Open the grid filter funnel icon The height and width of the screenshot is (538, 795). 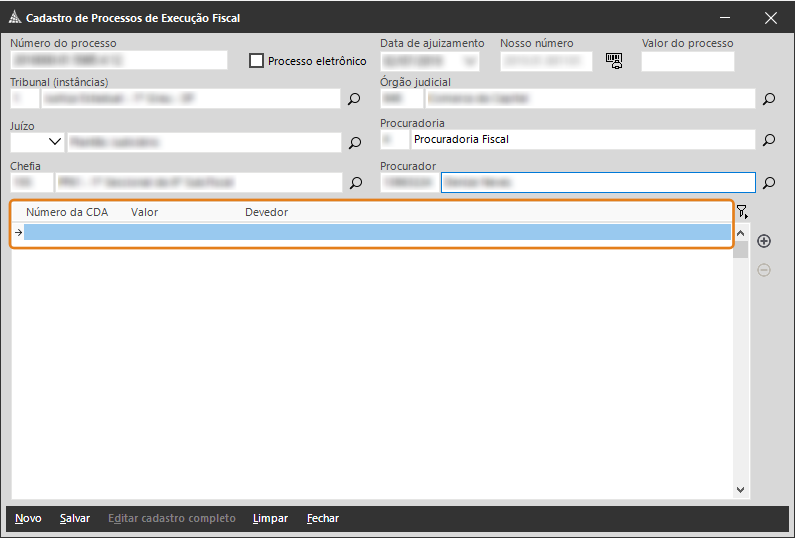(x=742, y=212)
